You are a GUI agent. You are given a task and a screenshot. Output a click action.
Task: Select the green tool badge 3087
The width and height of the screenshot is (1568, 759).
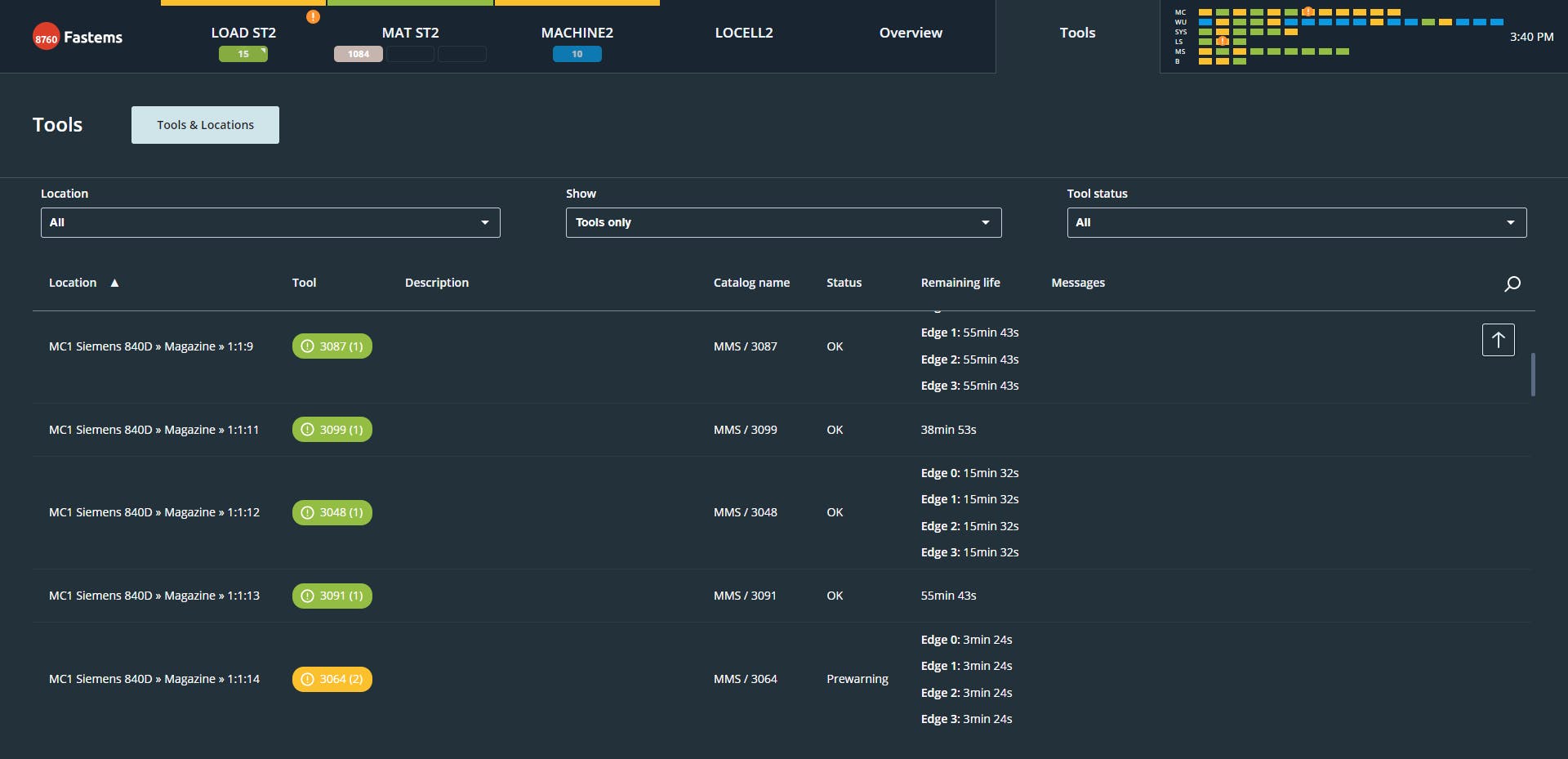pos(332,346)
